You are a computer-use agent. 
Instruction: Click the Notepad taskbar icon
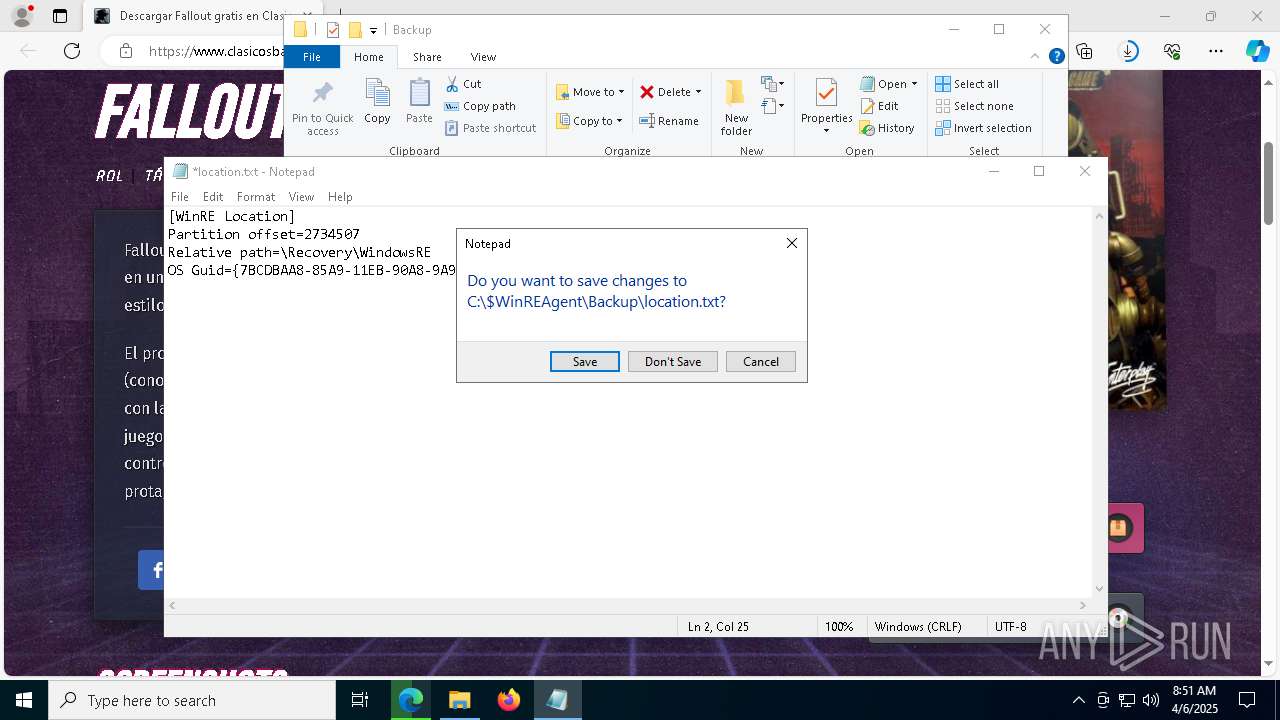(x=557, y=700)
